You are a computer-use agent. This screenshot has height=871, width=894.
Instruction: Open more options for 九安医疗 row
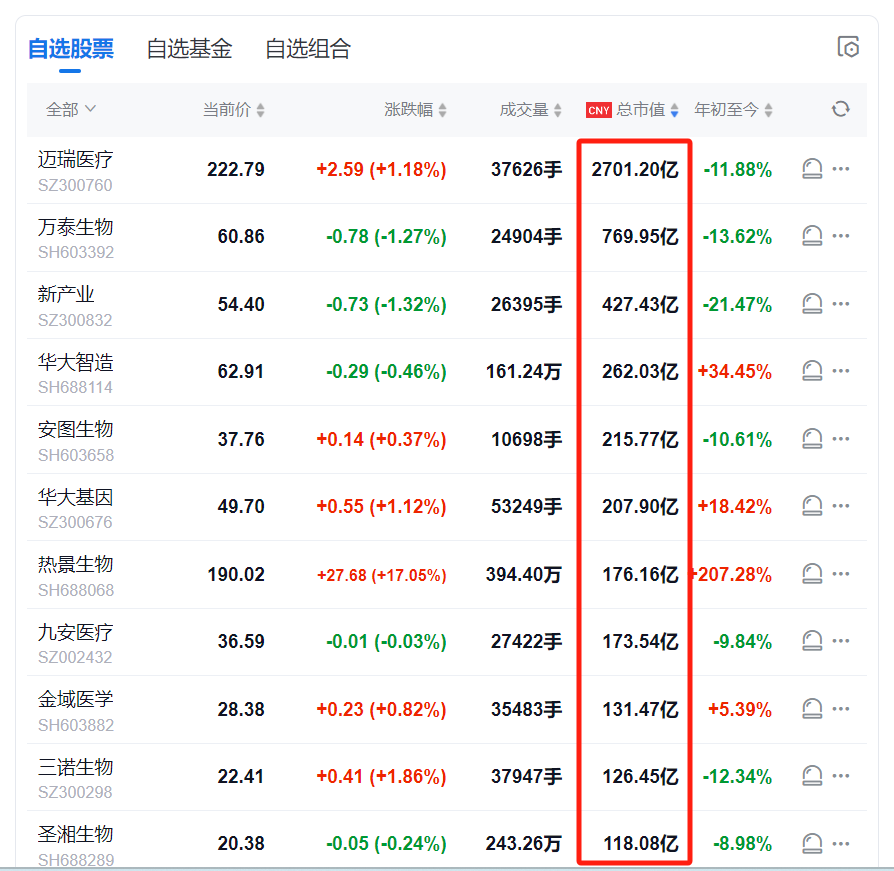point(841,641)
